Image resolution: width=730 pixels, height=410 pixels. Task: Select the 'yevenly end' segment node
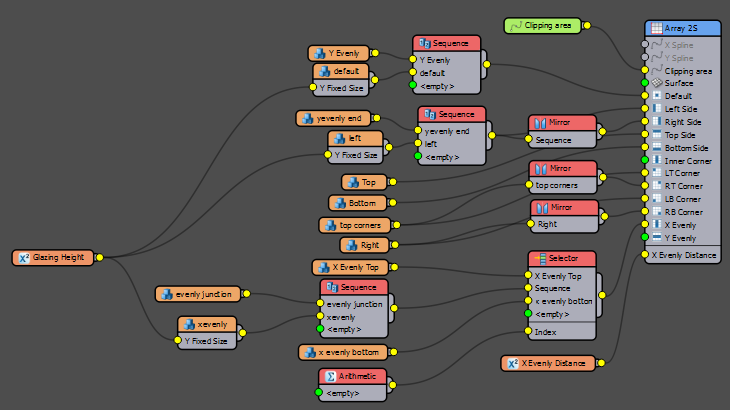point(333,119)
